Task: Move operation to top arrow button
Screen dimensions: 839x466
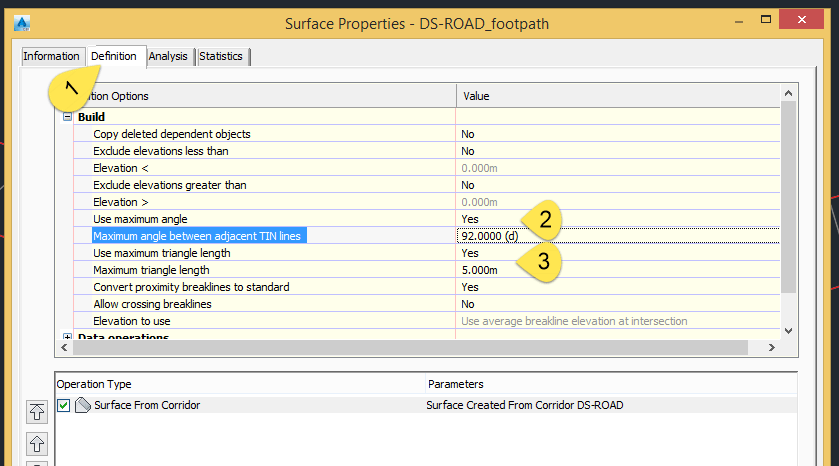Action: (x=36, y=412)
